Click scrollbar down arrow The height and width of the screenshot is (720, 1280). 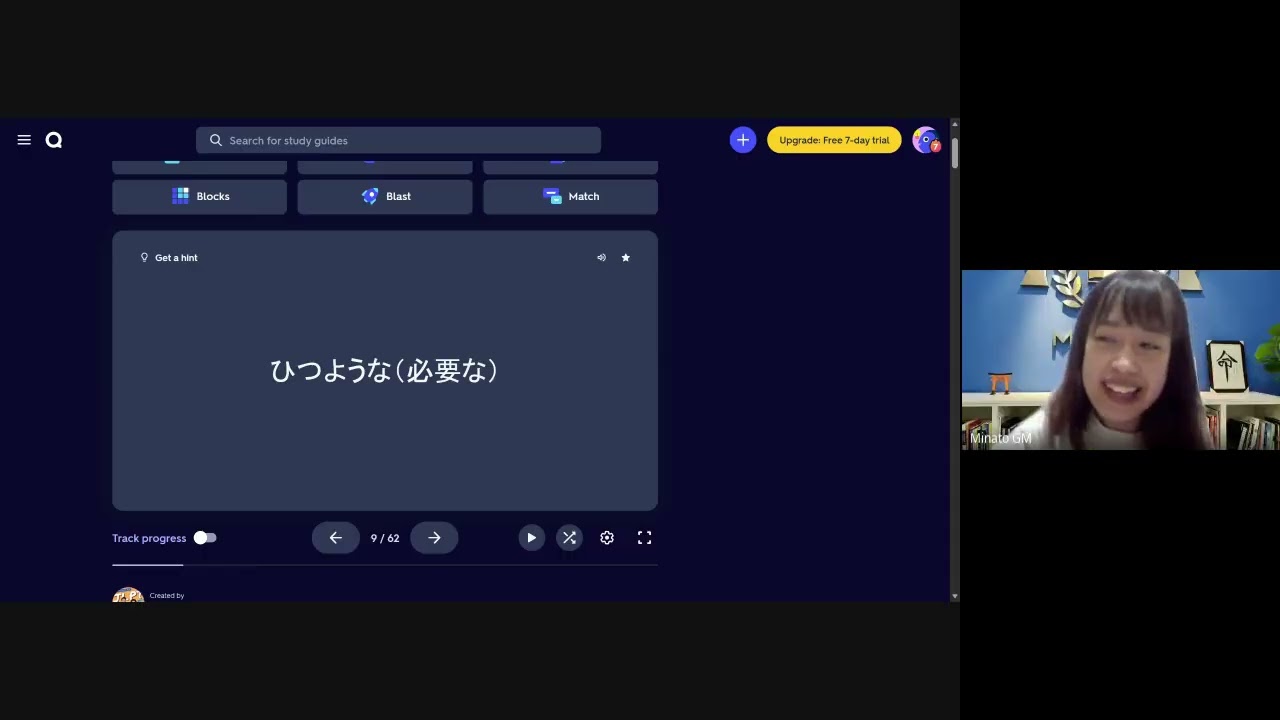[955, 596]
